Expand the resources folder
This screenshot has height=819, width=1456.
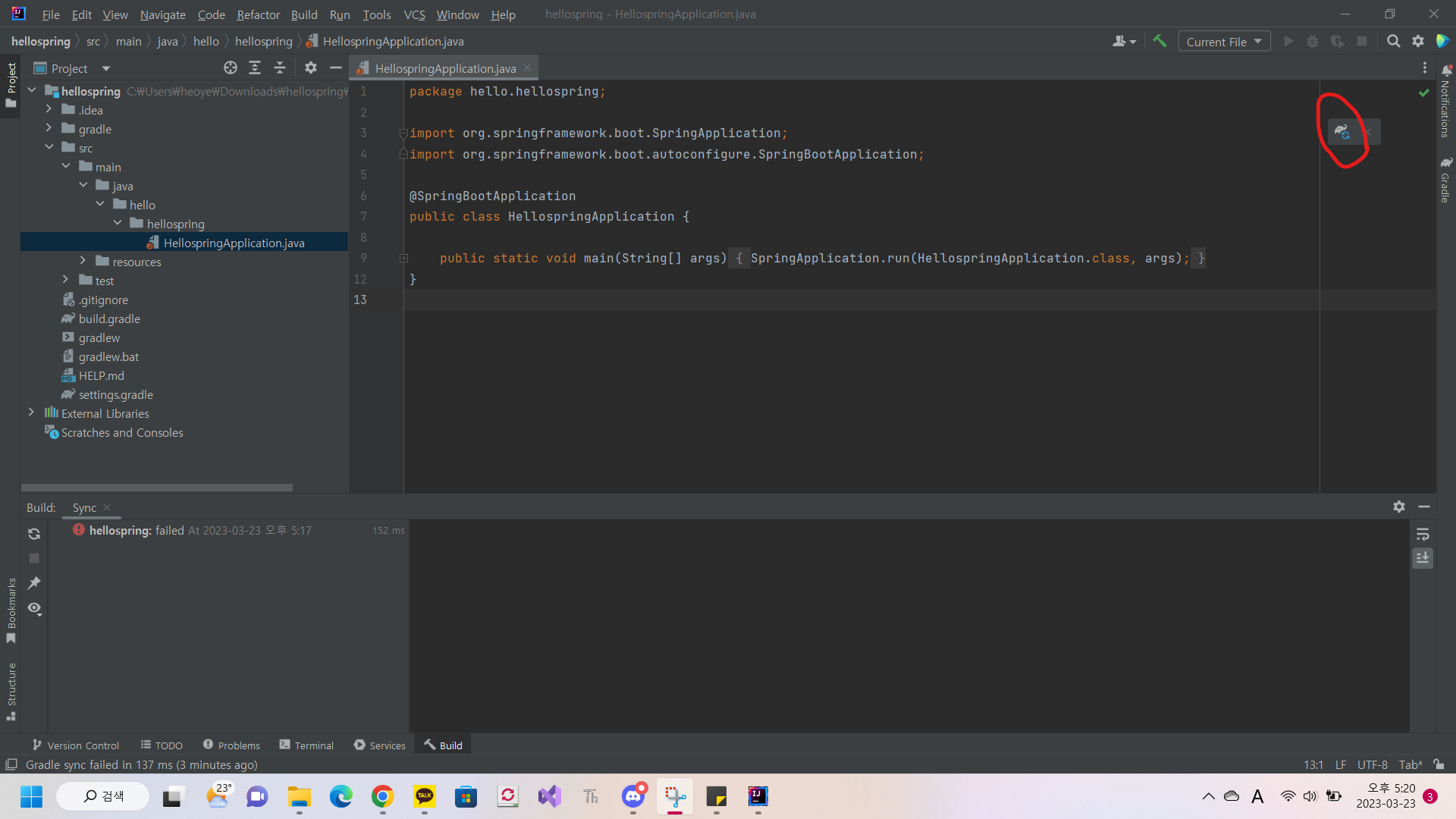tap(83, 262)
